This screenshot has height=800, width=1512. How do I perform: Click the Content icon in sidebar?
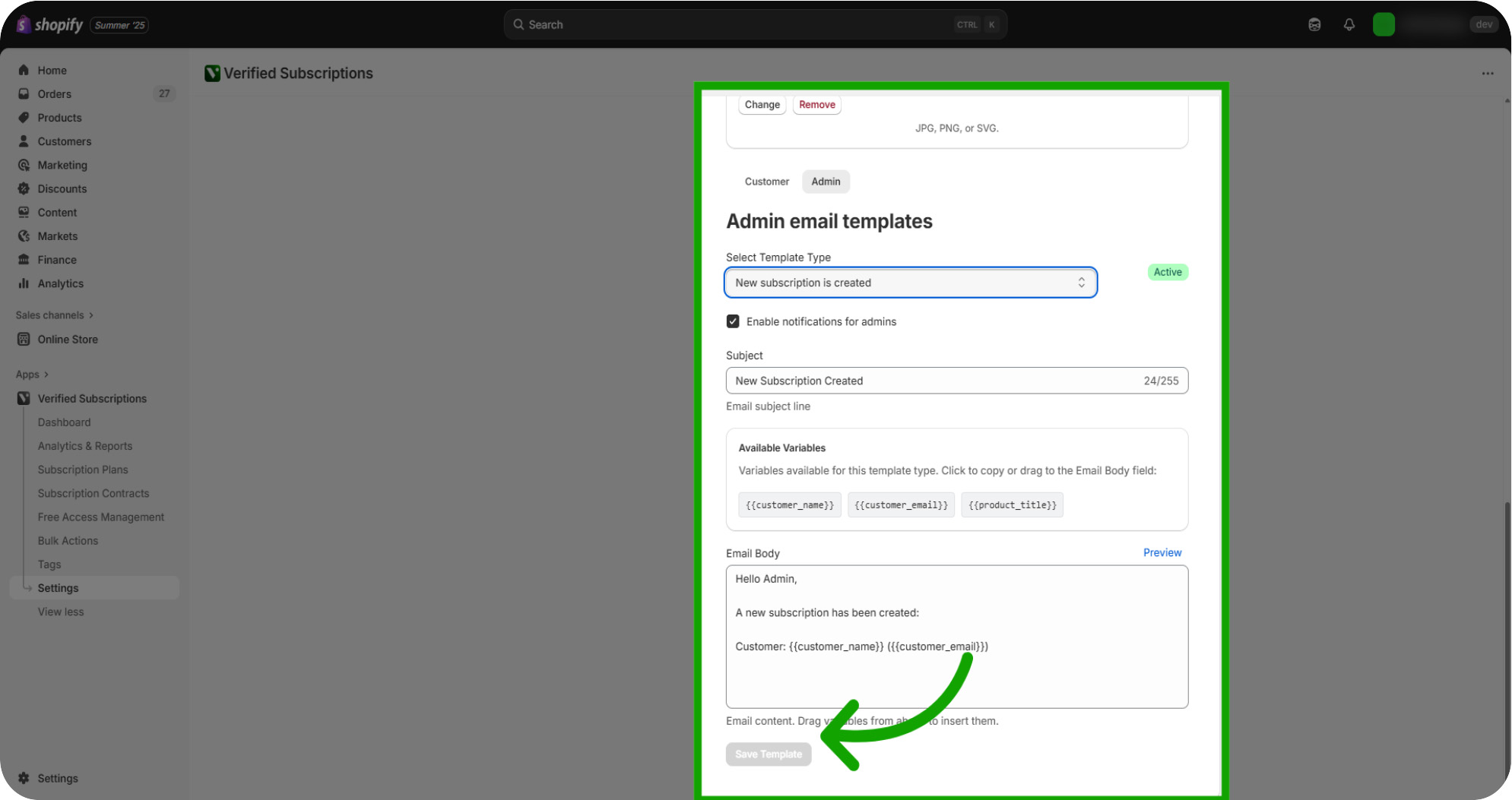click(24, 212)
